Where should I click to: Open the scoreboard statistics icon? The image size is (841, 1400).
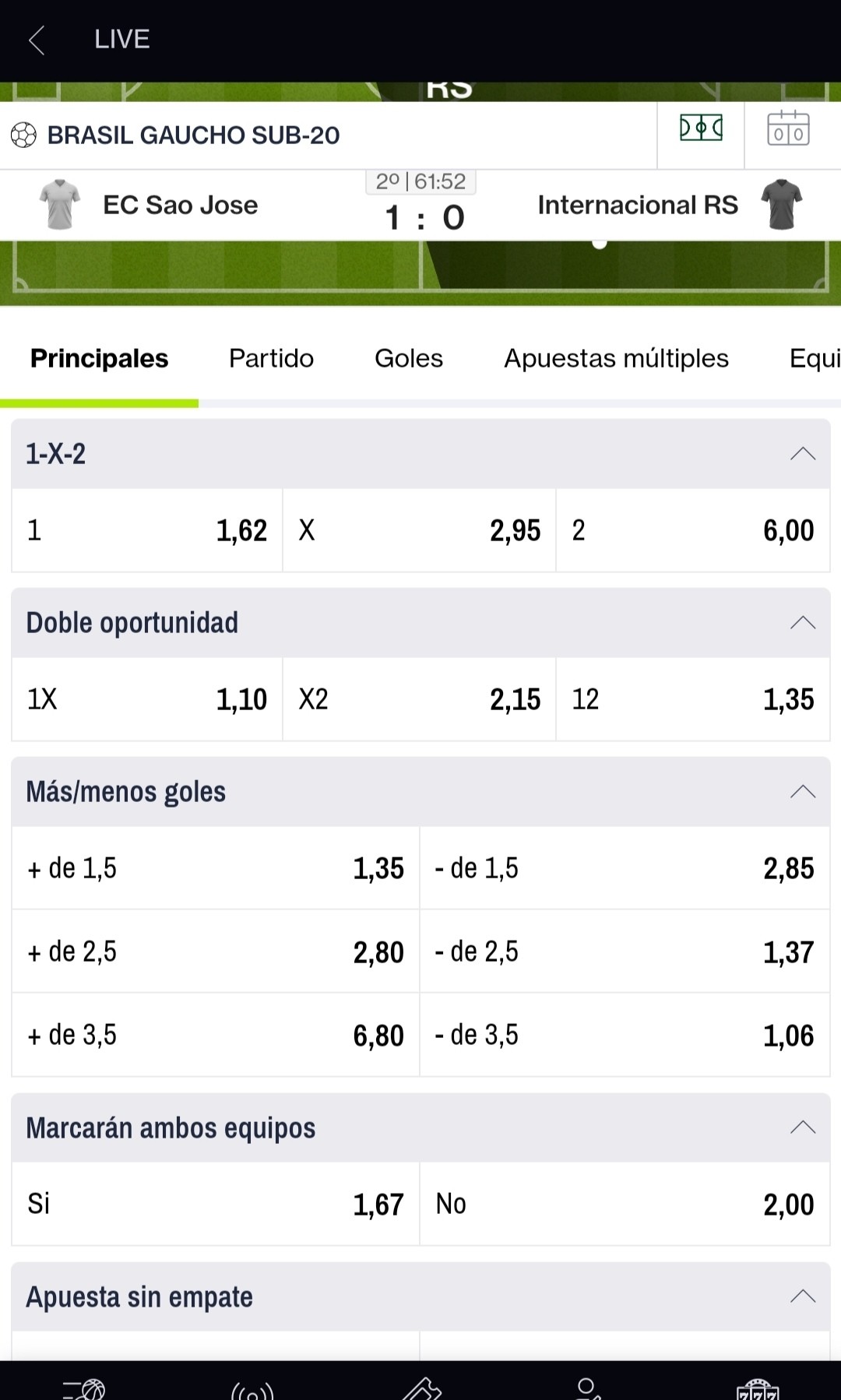point(788,128)
